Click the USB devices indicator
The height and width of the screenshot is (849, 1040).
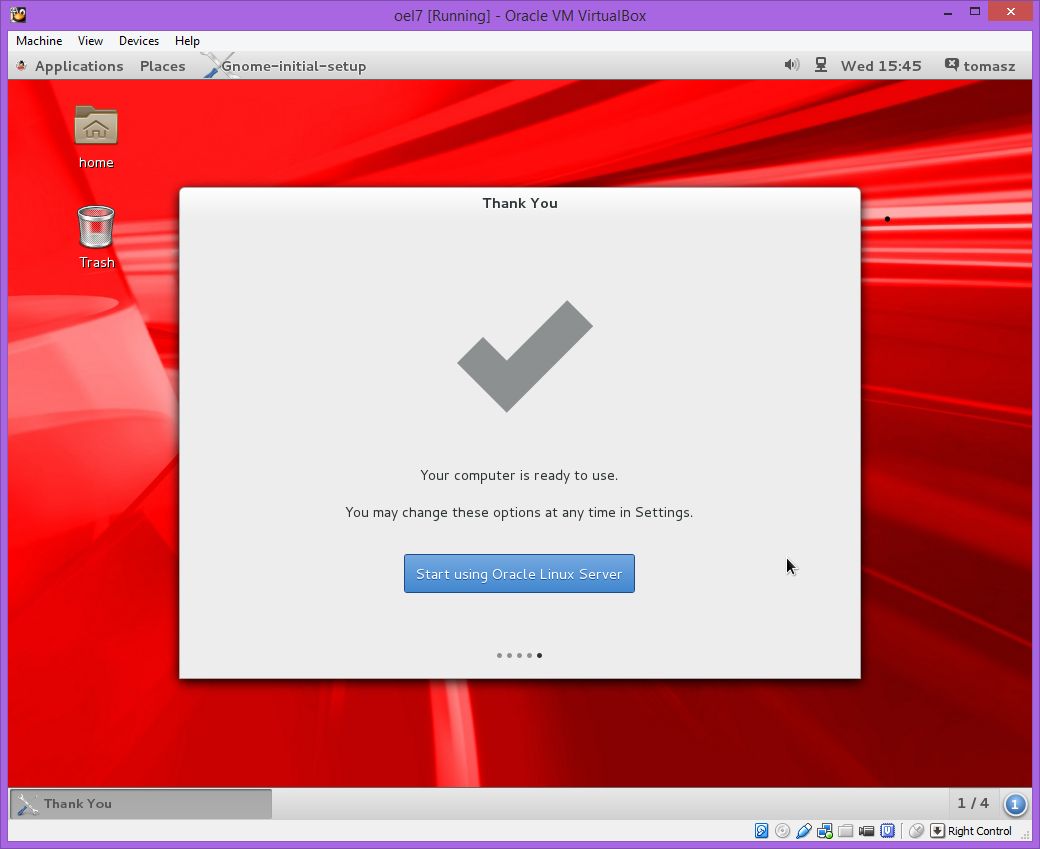[x=804, y=830]
